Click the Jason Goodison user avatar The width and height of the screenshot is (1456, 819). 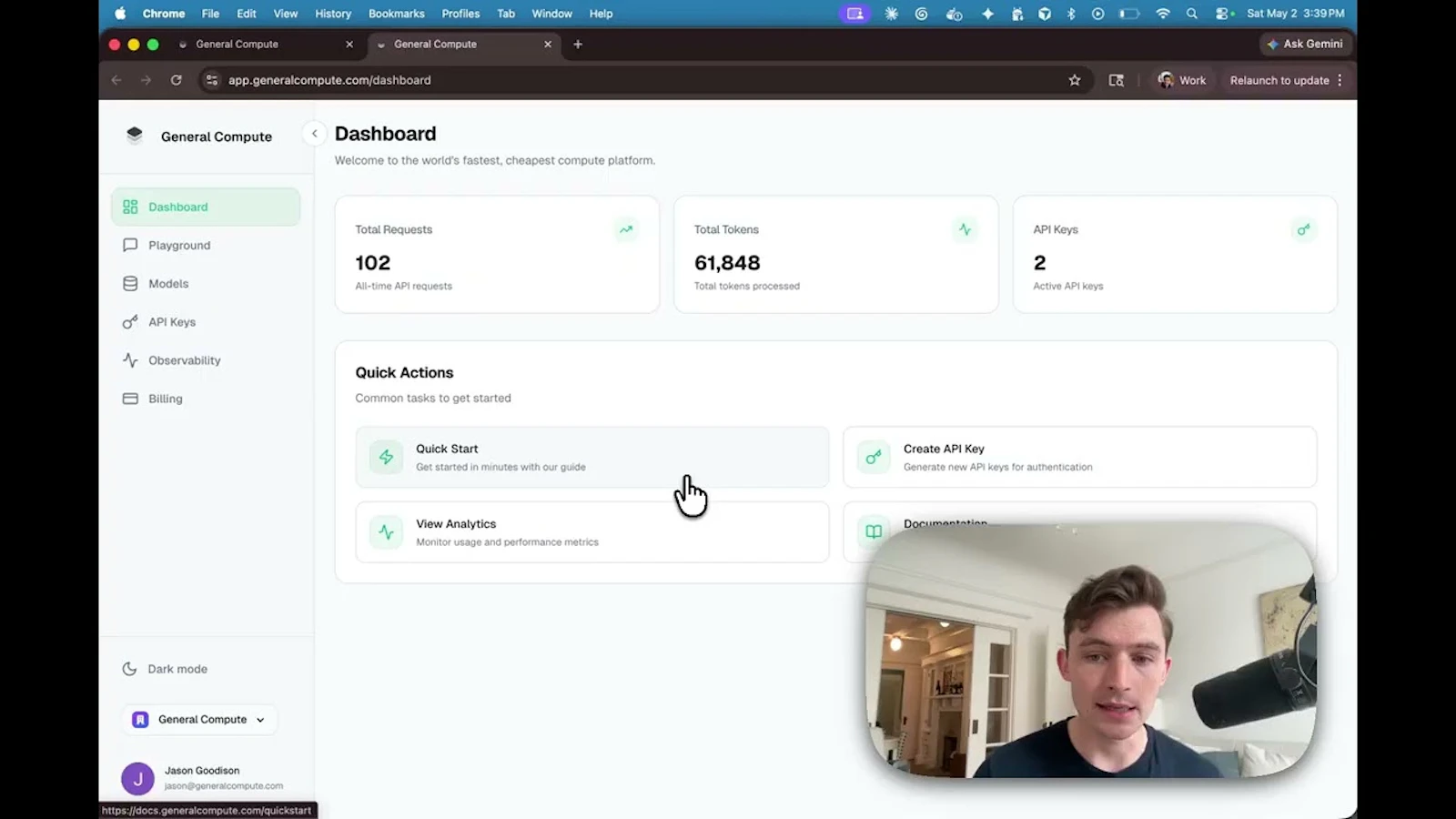click(138, 778)
